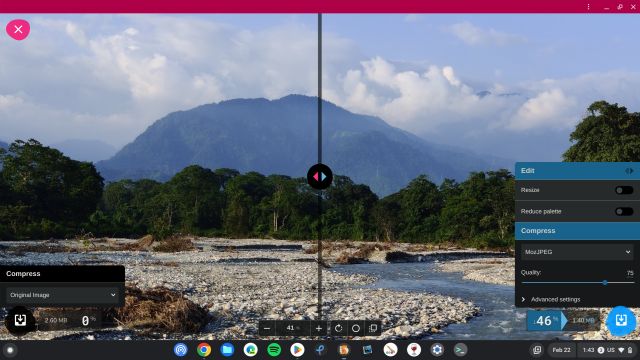Click the Resize label
Image resolution: width=640 pixels, height=360 pixels.
click(530, 190)
